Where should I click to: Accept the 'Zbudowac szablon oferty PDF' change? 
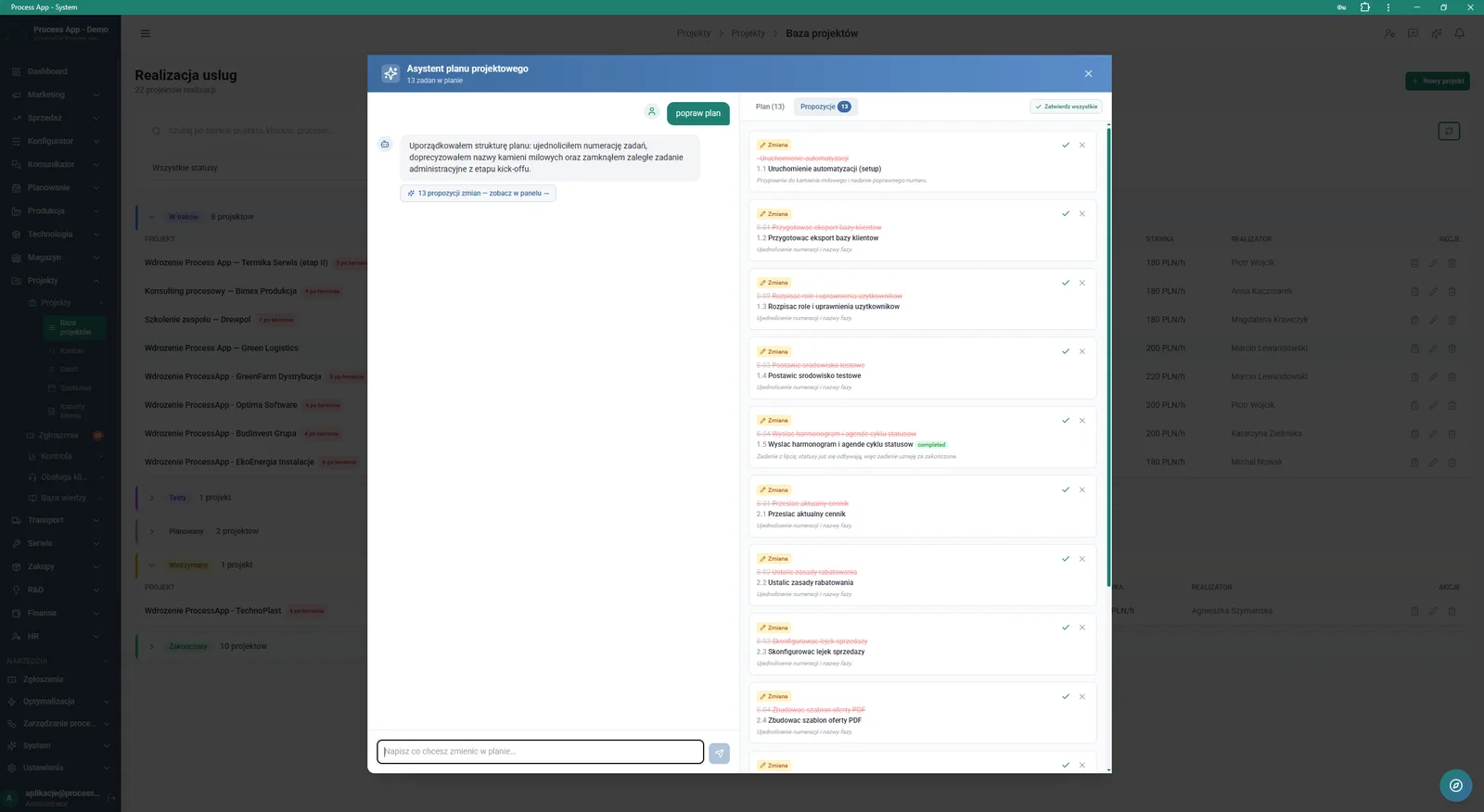[1066, 697]
